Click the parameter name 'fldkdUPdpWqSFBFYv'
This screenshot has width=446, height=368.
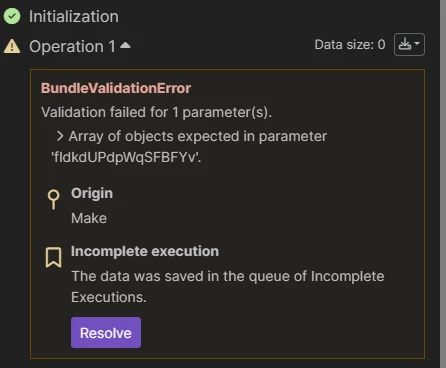(x=126, y=157)
